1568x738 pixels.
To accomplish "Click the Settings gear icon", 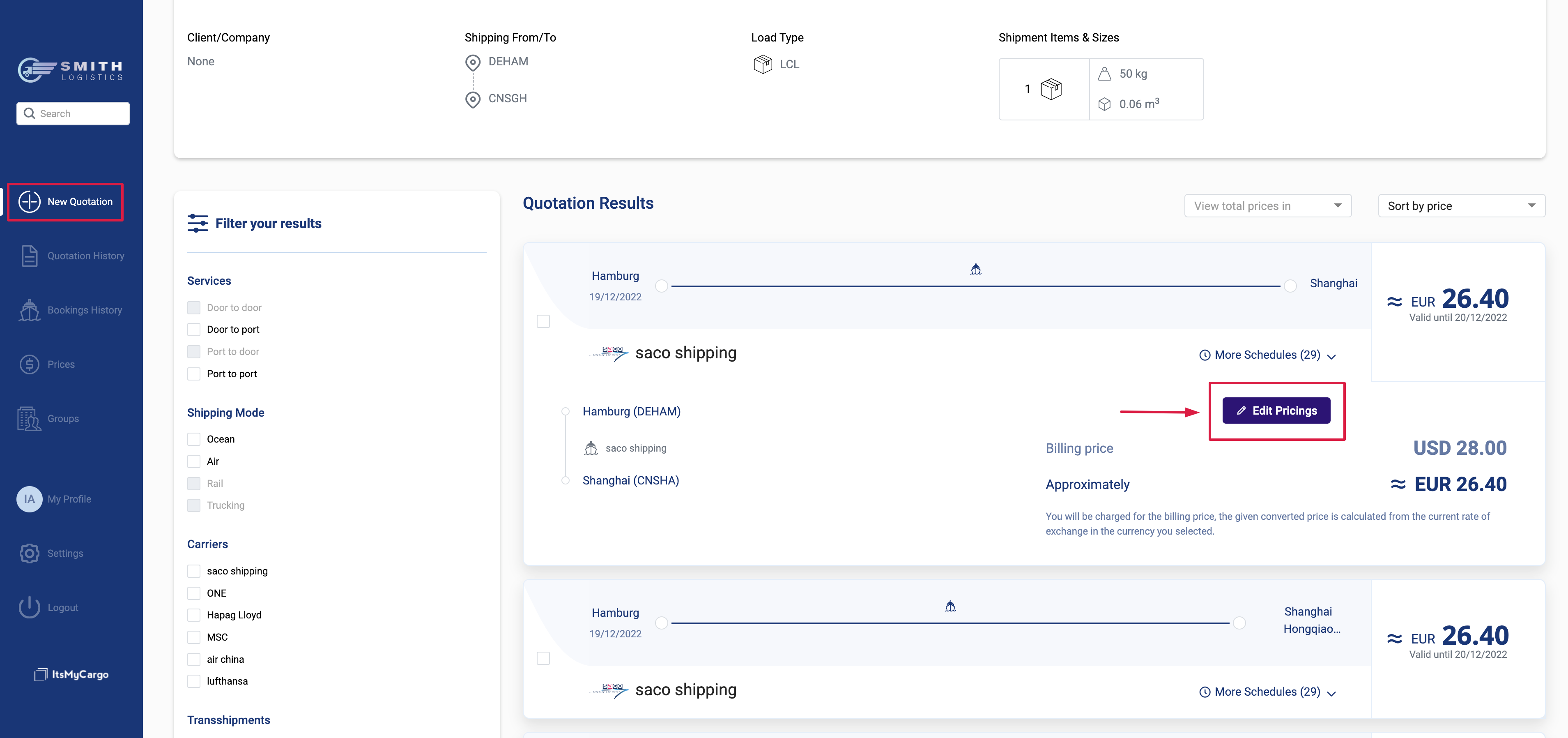I will (29, 553).
